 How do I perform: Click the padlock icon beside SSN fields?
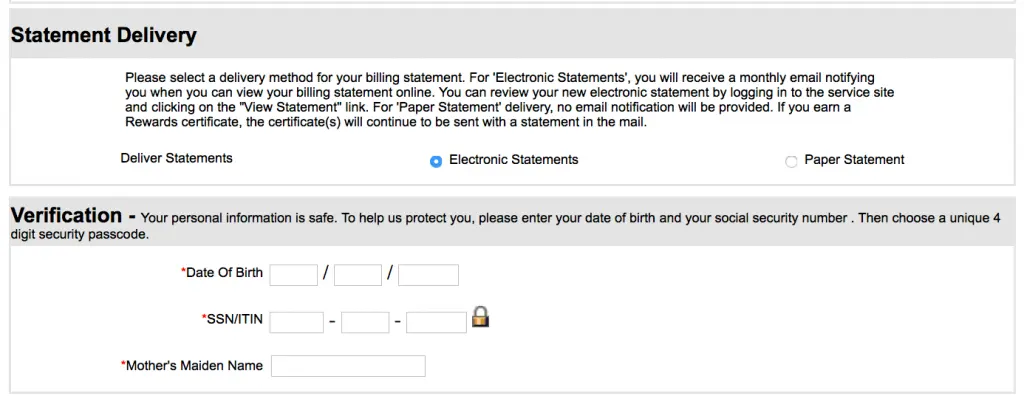tap(481, 317)
